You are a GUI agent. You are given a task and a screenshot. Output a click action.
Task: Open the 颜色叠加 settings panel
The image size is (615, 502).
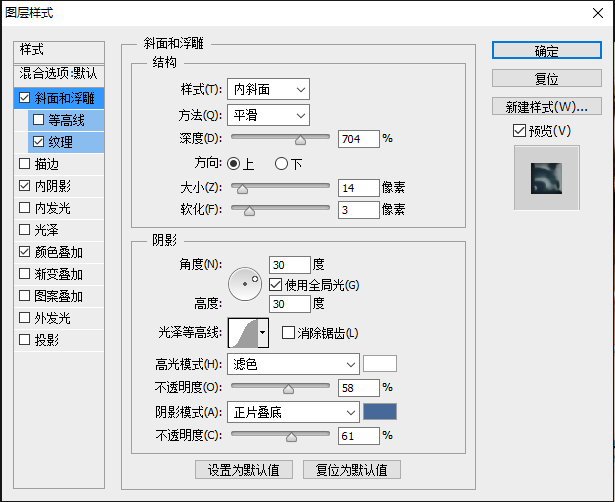point(59,252)
